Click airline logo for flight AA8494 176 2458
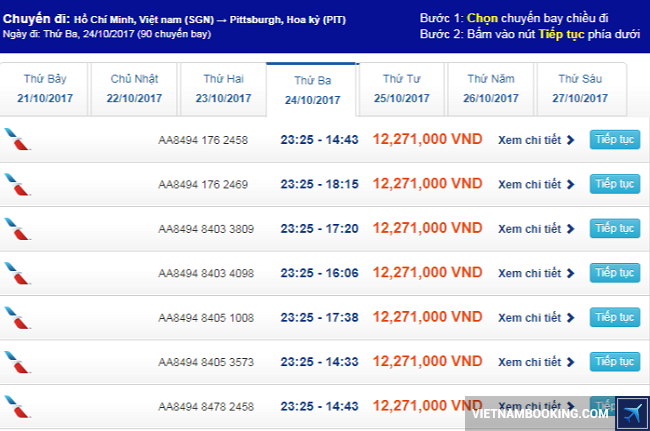The image size is (650, 431). tap(16, 139)
